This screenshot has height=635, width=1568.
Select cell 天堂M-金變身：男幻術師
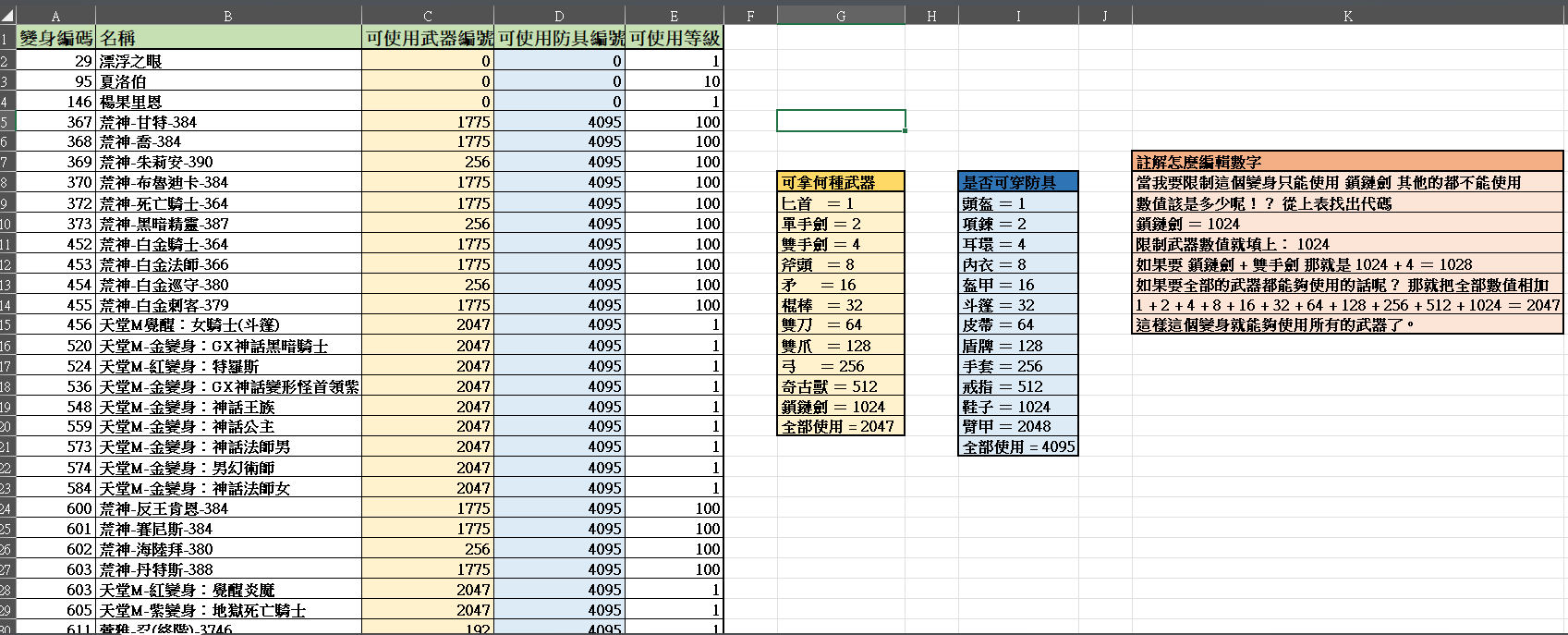pyautogui.click(x=228, y=468)
